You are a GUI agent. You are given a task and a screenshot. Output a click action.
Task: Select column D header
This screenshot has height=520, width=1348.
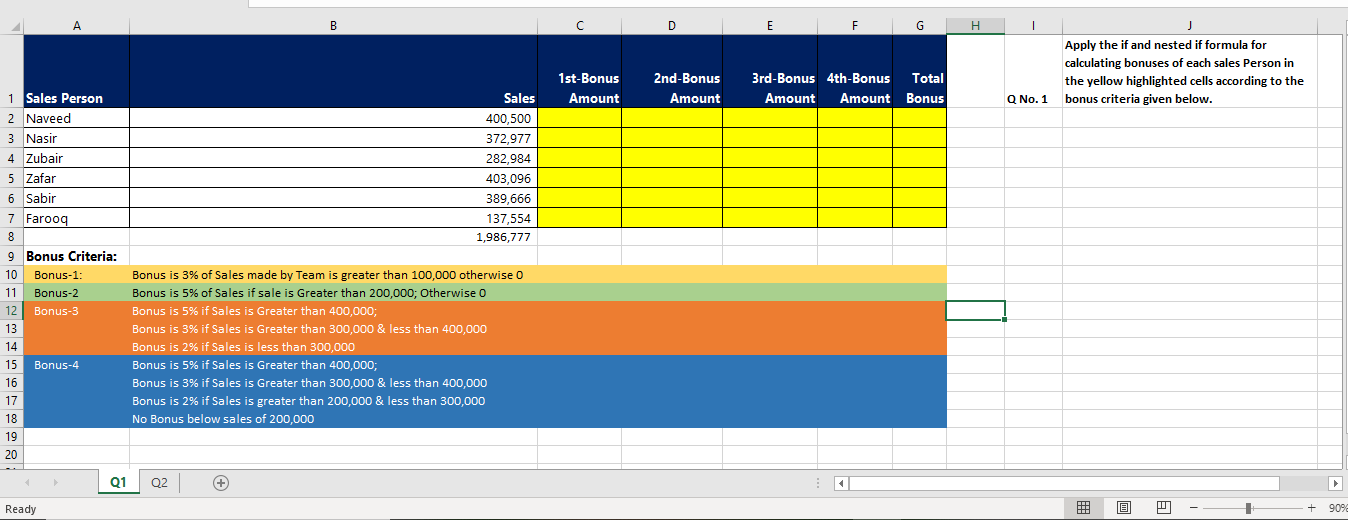672,26
